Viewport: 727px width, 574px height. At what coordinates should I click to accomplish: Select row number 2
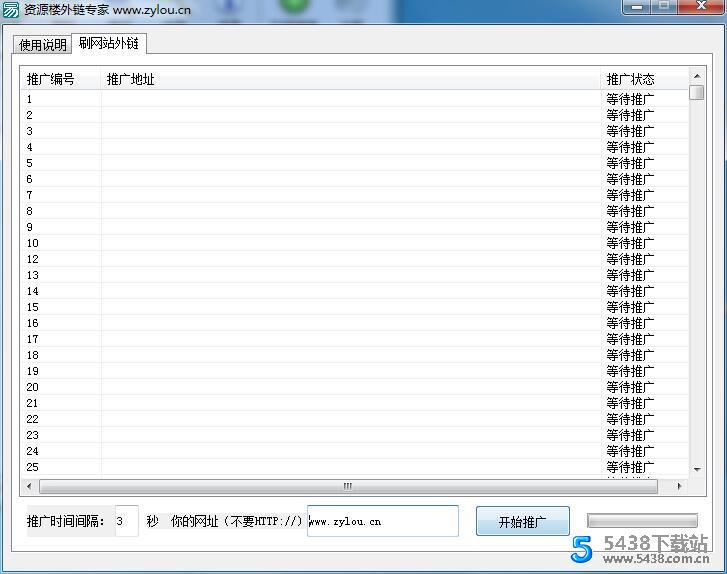pos(355,115)
